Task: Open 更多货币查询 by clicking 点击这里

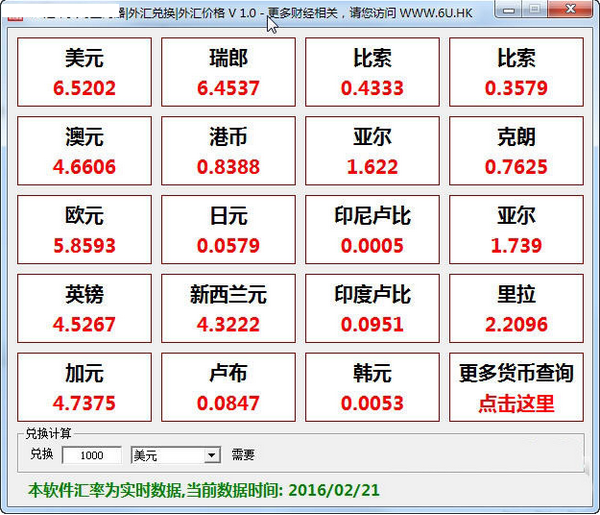Action: click(x=516, y=404)
